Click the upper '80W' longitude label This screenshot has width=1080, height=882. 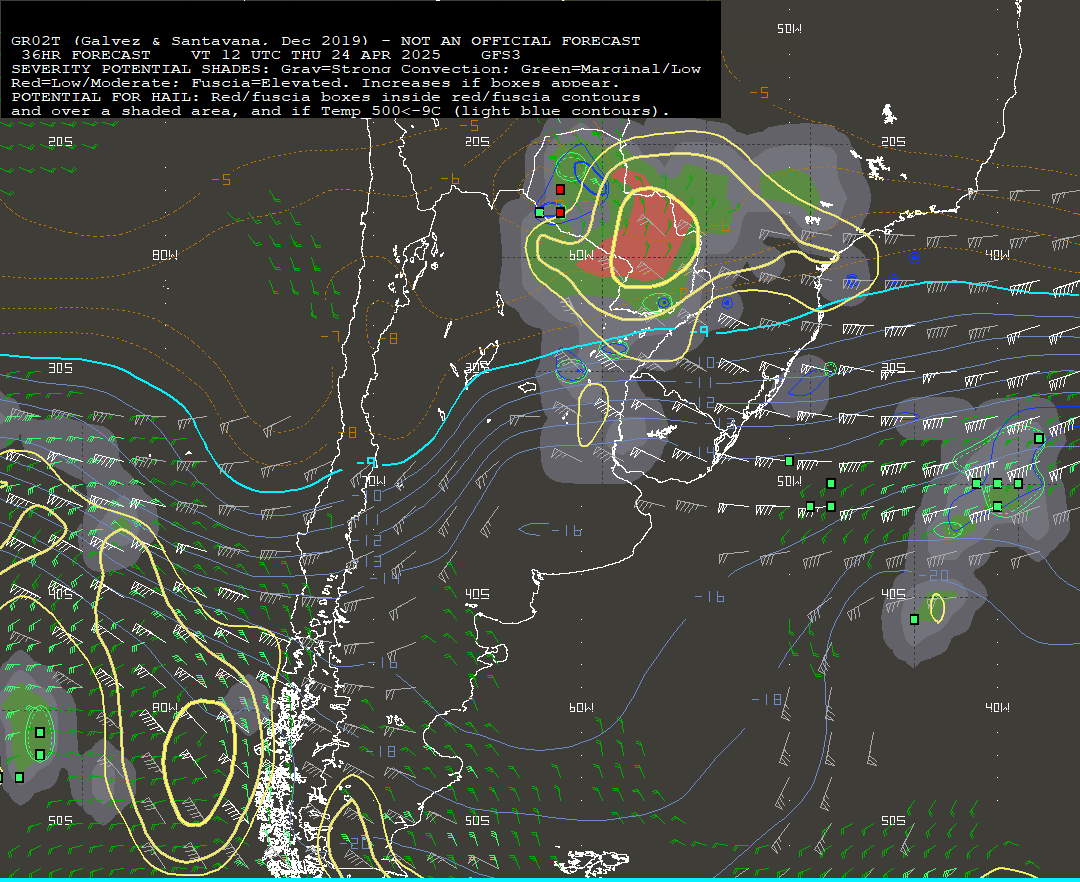point(165,255)
